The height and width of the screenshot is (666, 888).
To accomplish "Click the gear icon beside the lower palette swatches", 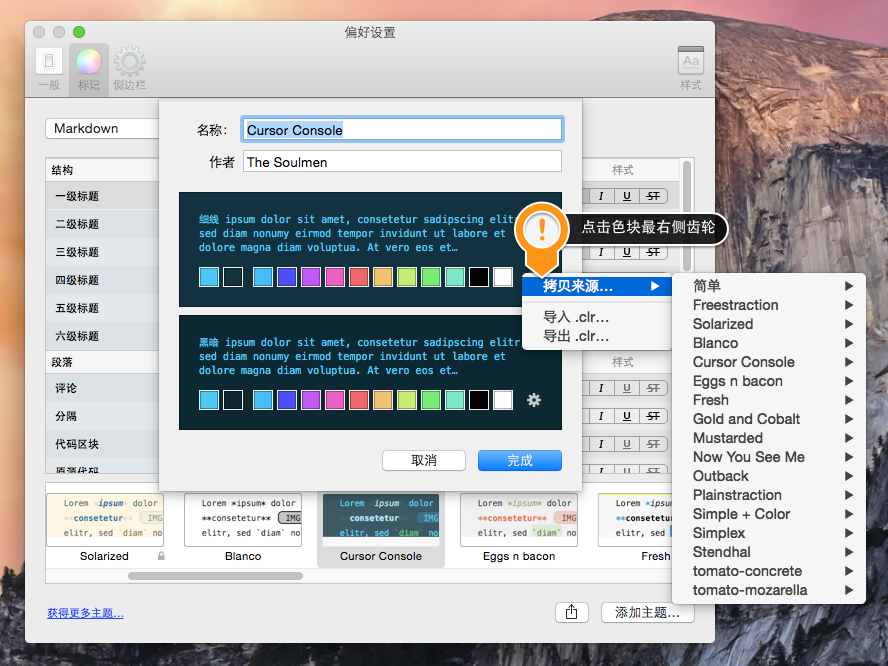I will (x=534, y=400).
